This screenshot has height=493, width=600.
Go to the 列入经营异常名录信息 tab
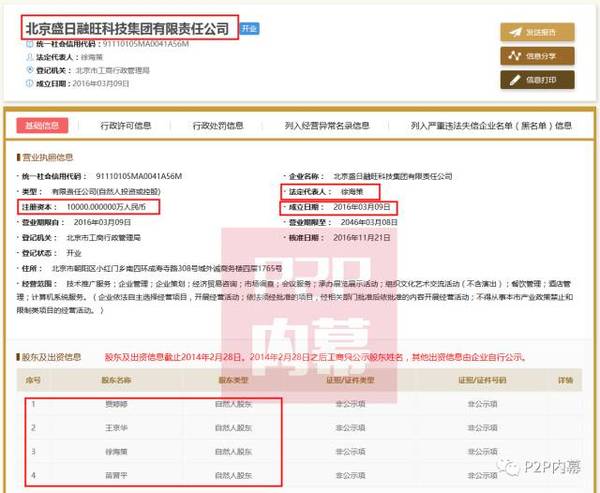point(326,126)
